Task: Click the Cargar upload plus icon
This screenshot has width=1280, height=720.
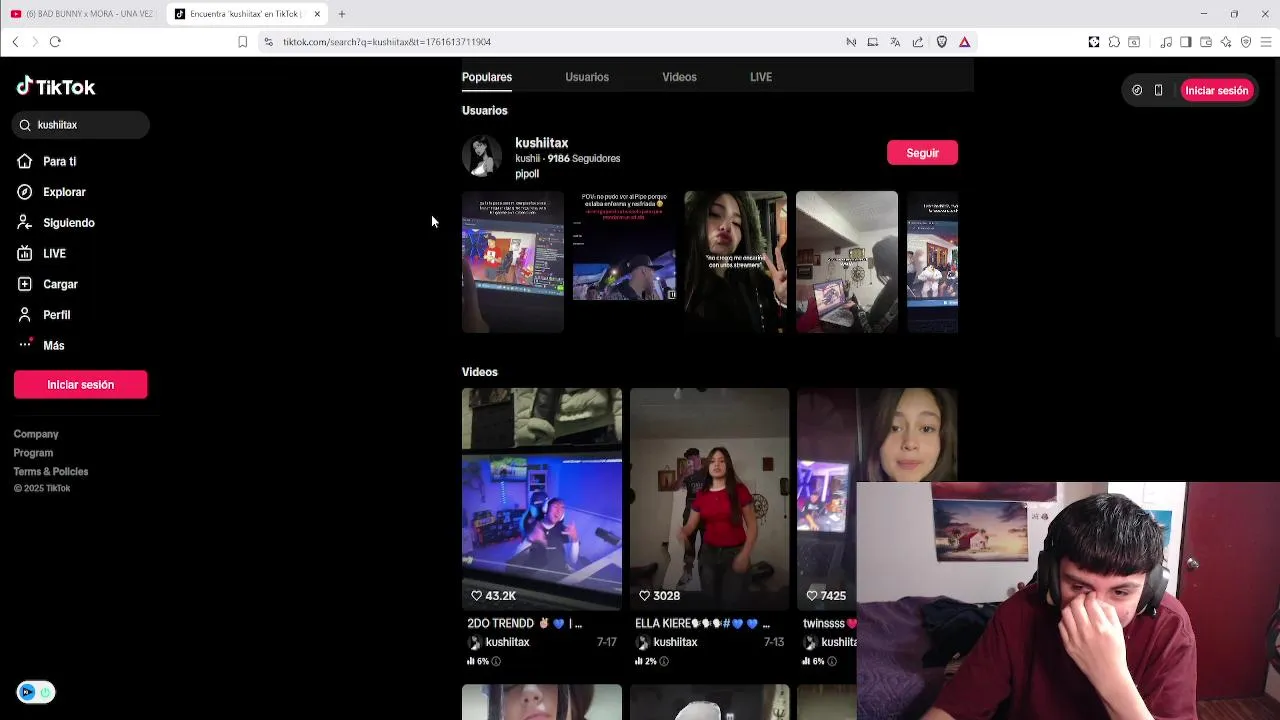Action: [x=25, y=284]
